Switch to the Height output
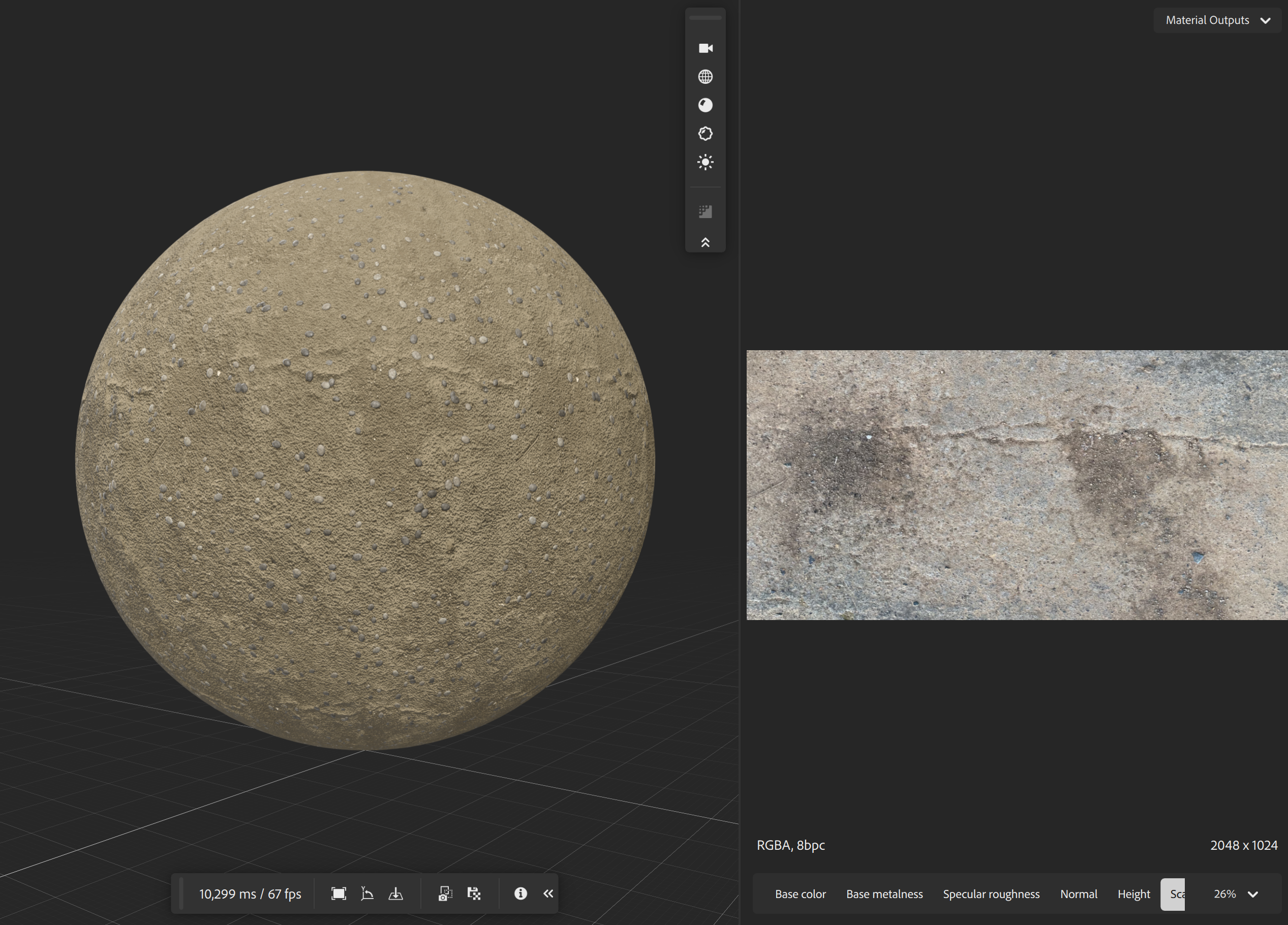The height and width of the screenshot is (925, 1288). click(1133, 895)
